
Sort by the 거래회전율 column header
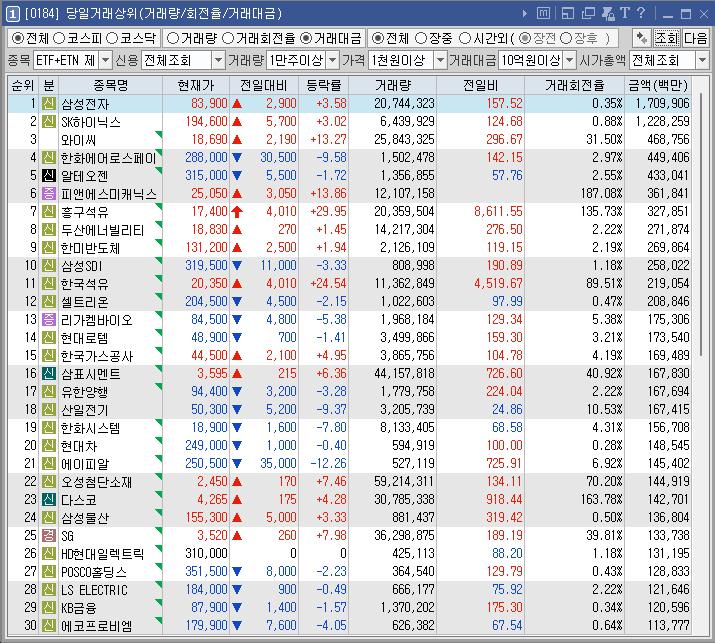coord(575,85)
